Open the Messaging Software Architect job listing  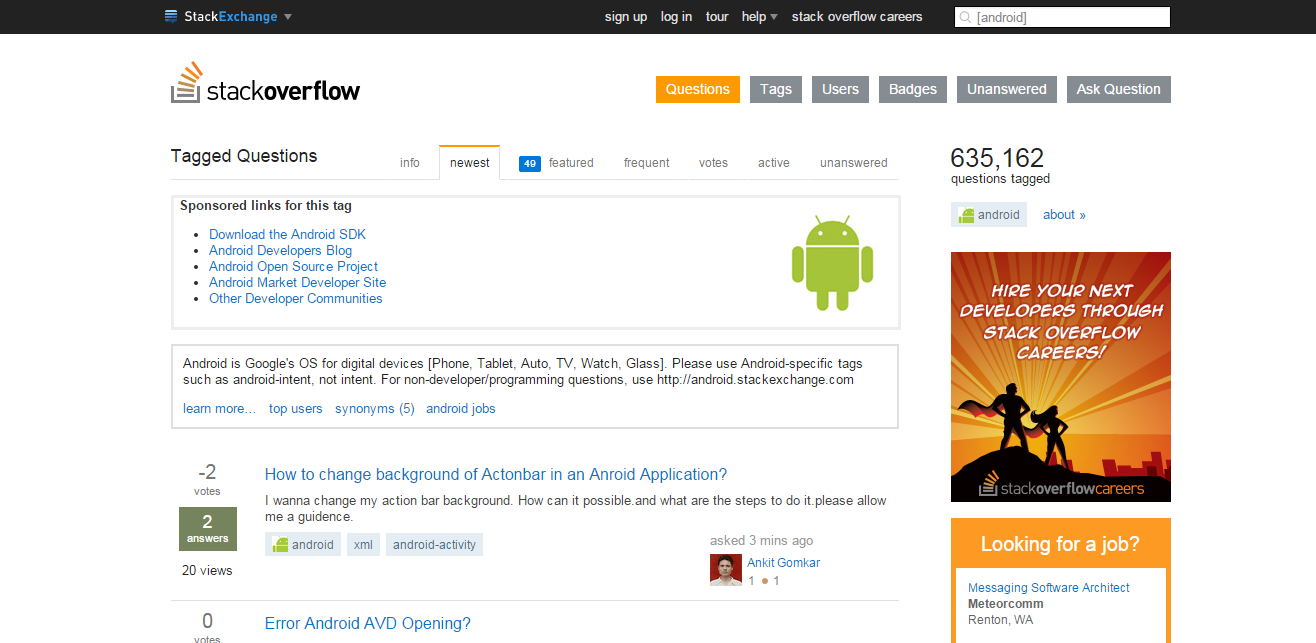click(1049, 588)
